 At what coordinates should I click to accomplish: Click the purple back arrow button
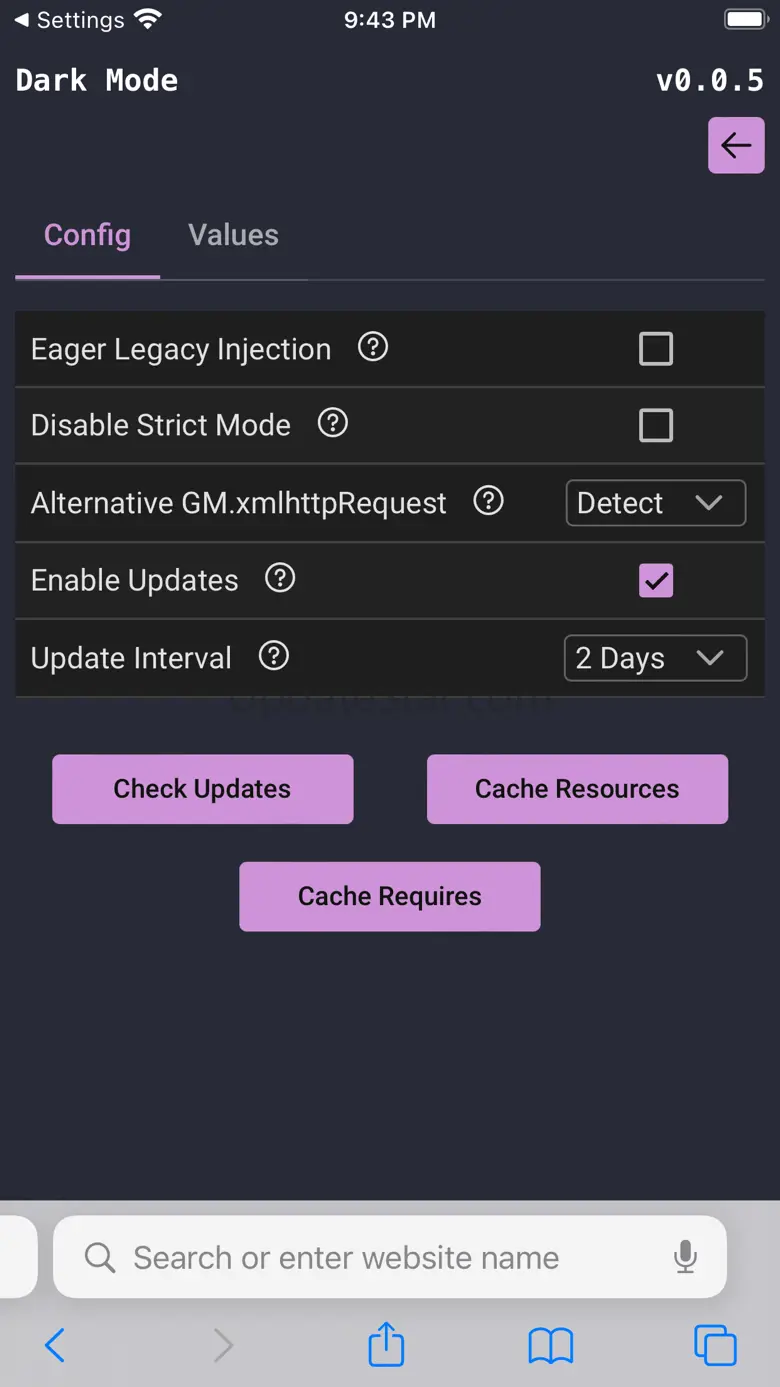tap(736, 146)
